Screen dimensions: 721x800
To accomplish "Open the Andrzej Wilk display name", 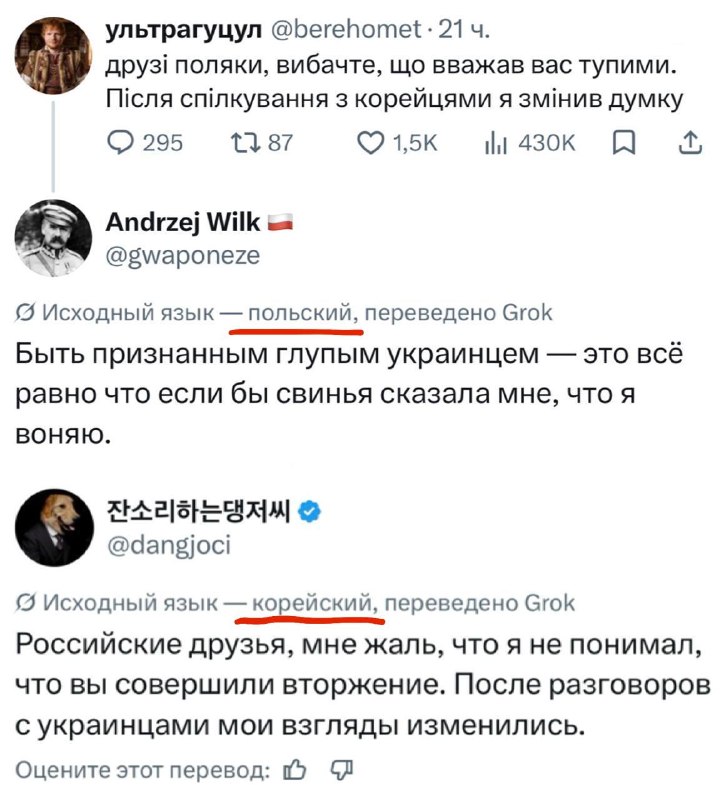I will tap(183, 222).
